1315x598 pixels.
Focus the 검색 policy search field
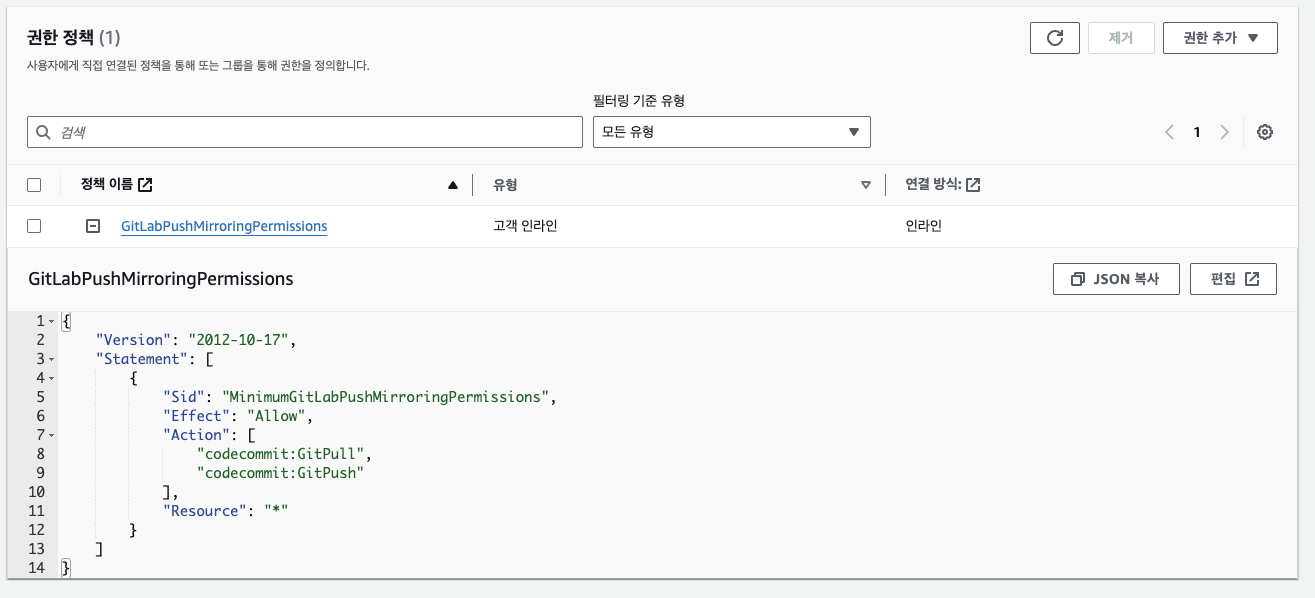[305, 132]
